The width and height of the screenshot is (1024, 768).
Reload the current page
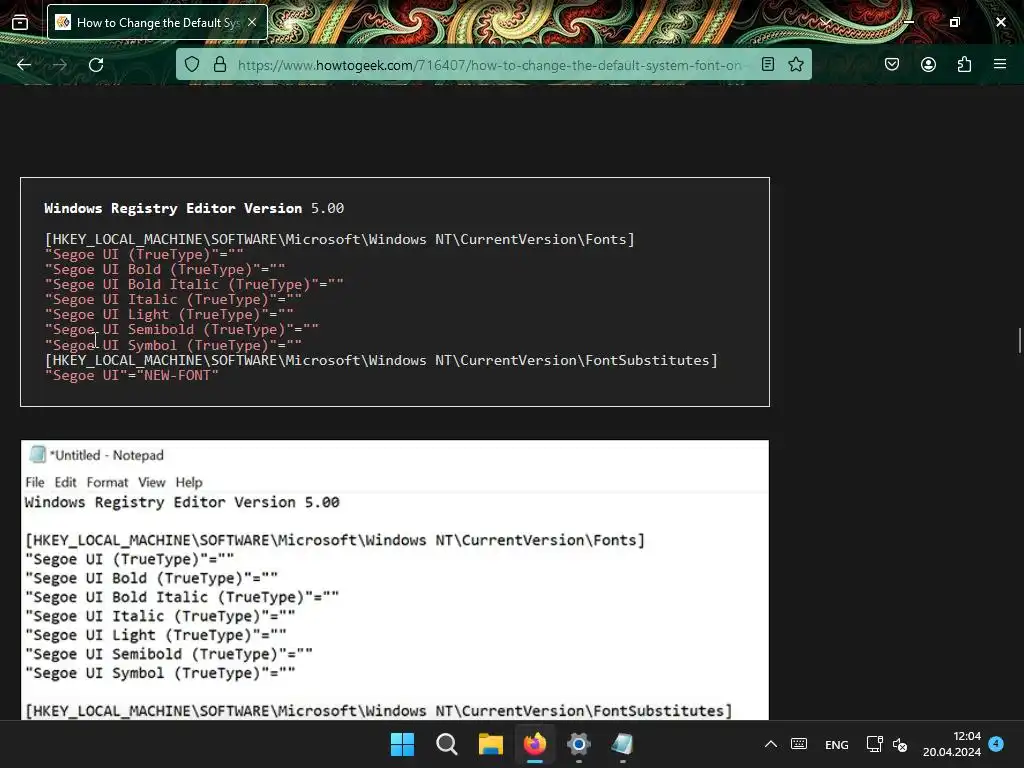[x=96, y=65]
